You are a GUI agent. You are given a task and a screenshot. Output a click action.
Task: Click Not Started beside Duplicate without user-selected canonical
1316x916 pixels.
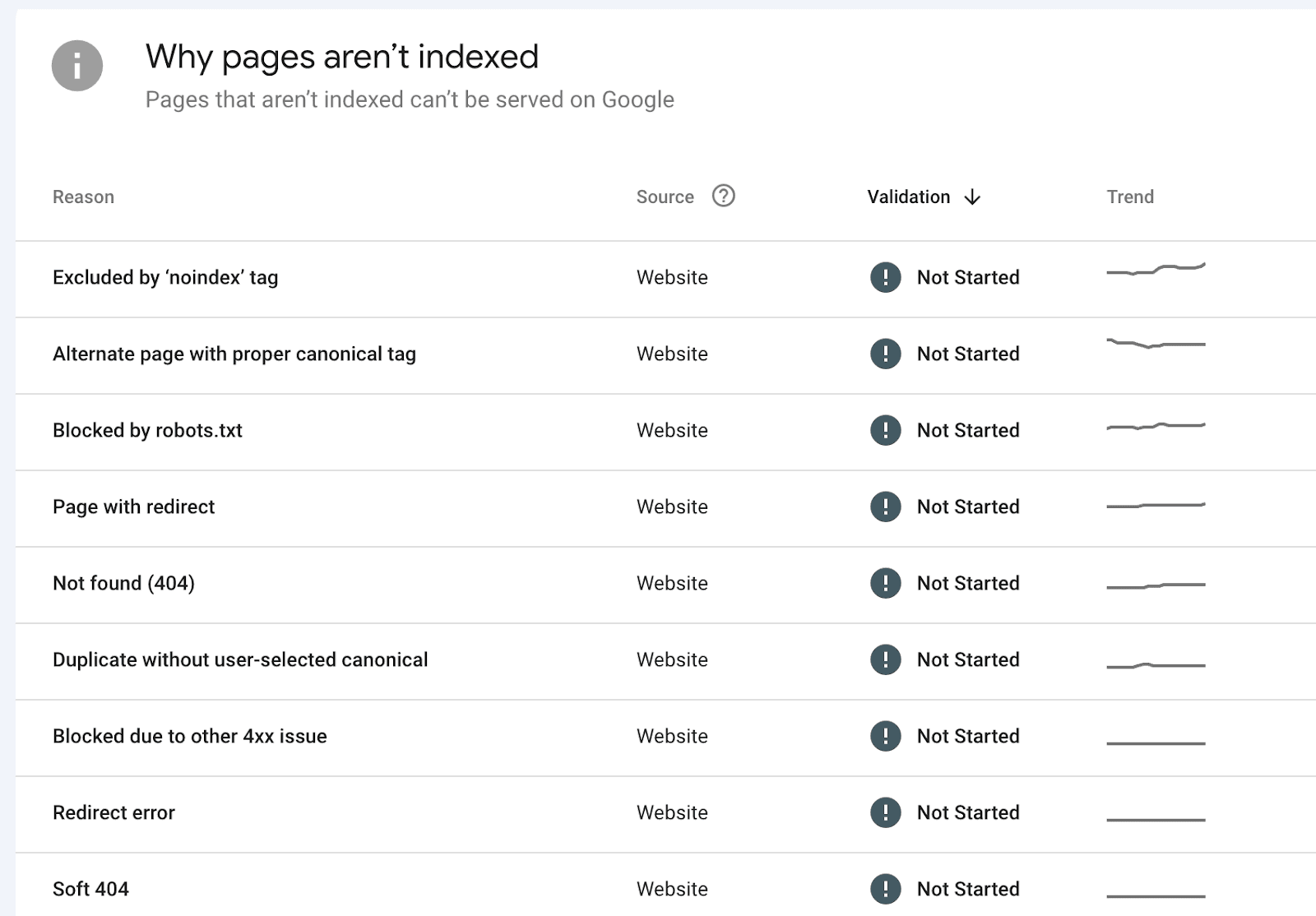(968, 659)
